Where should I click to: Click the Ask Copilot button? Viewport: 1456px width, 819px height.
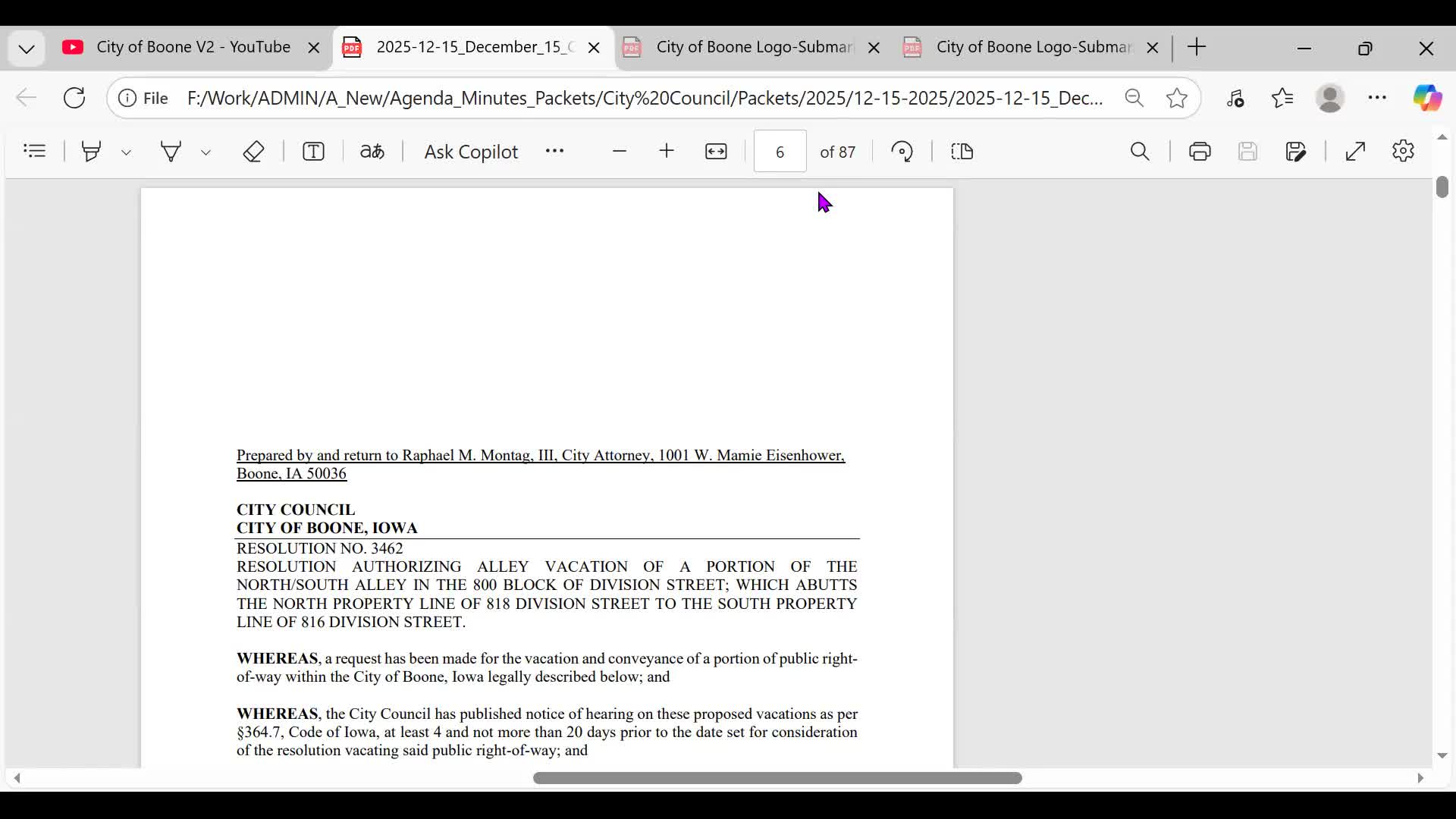pos(470,152)
